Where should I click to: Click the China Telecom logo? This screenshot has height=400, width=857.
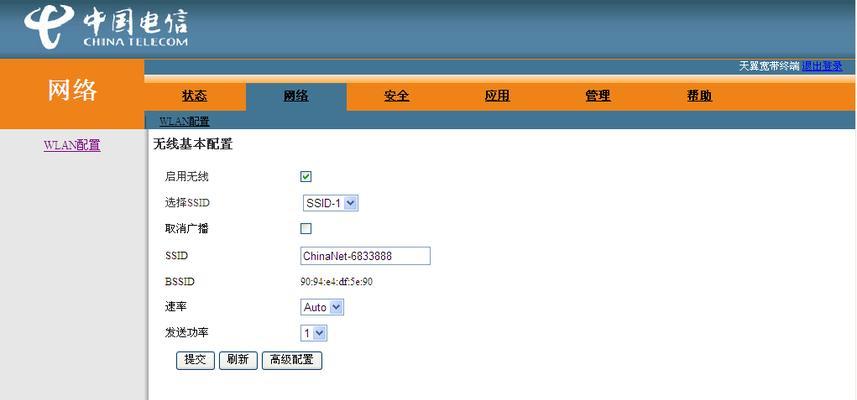point(106,27)
